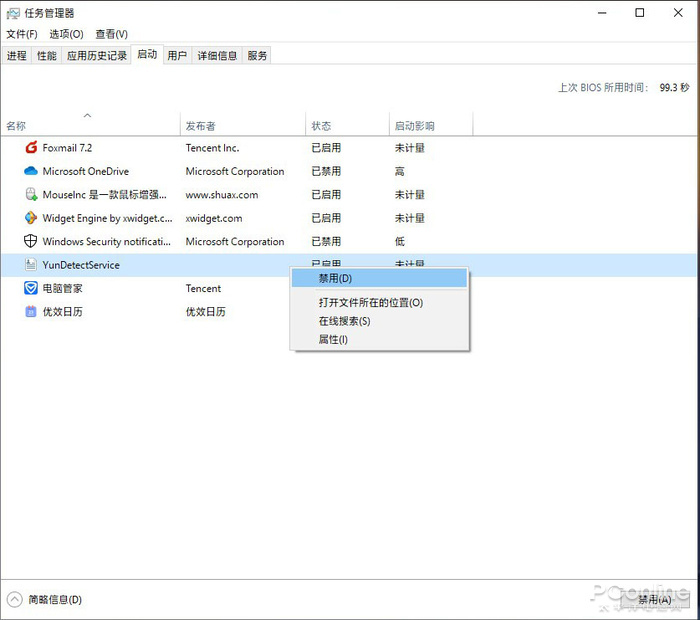Click 优效日历 in the 发布者 column
The height and width of the screenshot is (620, 700).
[206, 312]
